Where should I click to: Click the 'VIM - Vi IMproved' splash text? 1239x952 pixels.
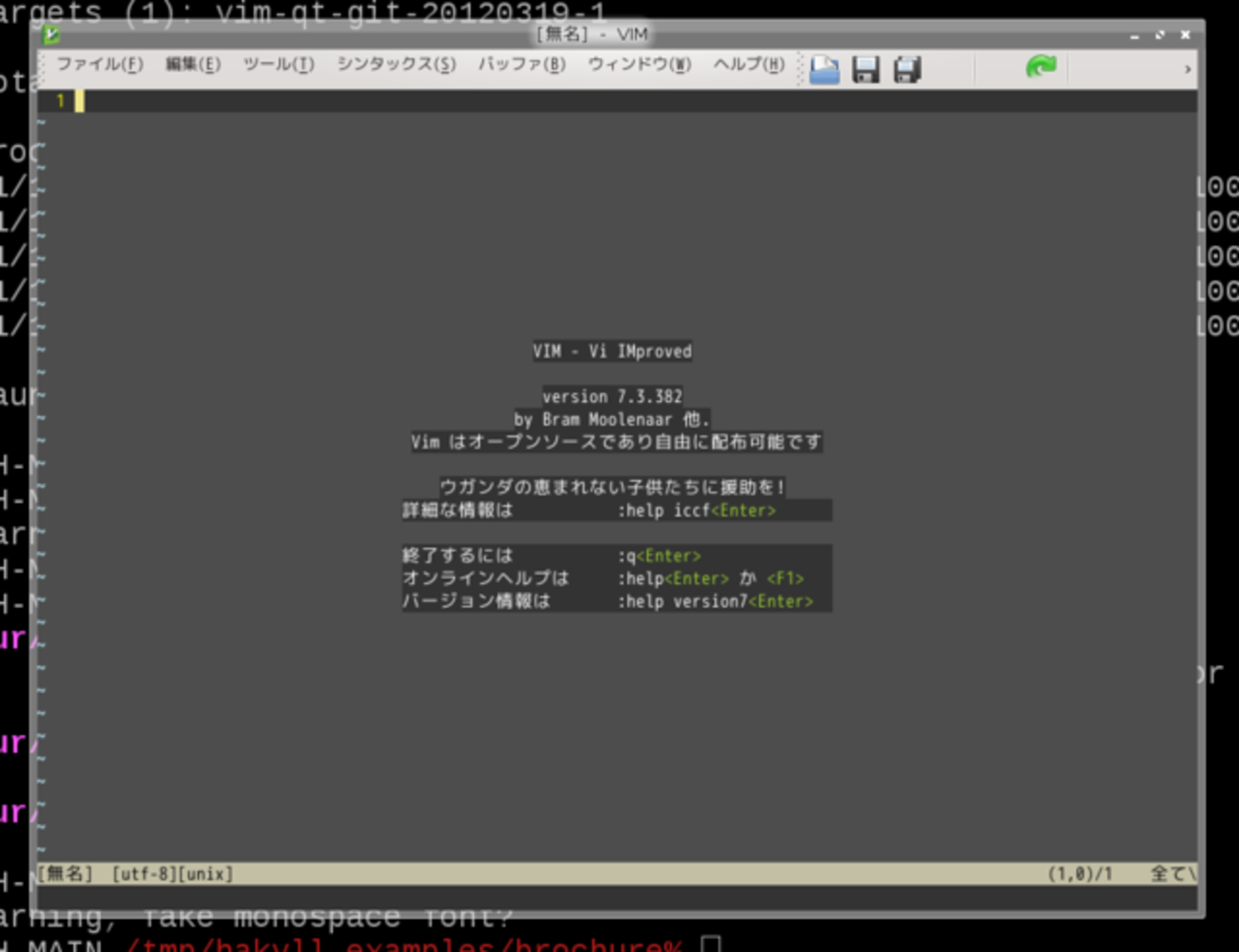pyautogui.click(x=612, y=352)
